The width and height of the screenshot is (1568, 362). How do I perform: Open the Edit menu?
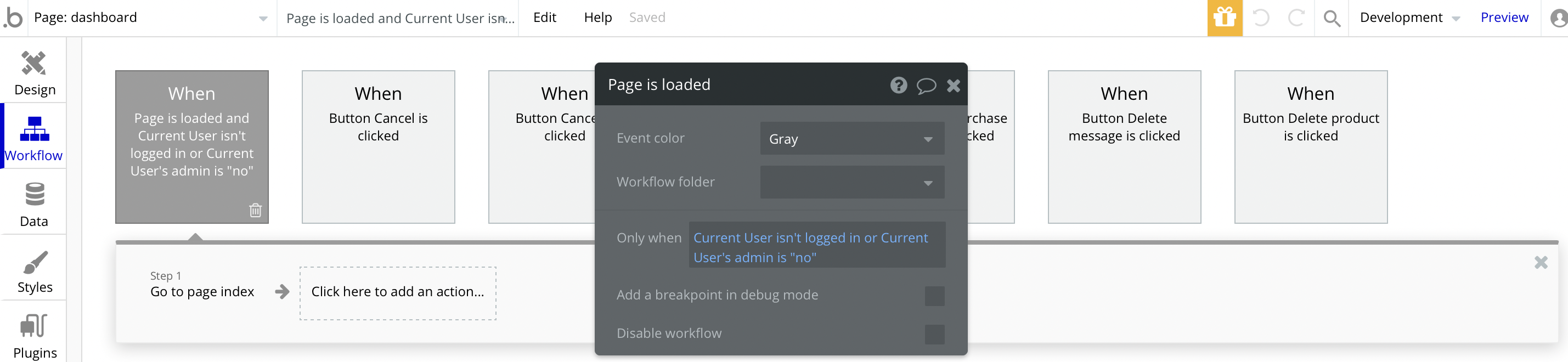point(544,18)
